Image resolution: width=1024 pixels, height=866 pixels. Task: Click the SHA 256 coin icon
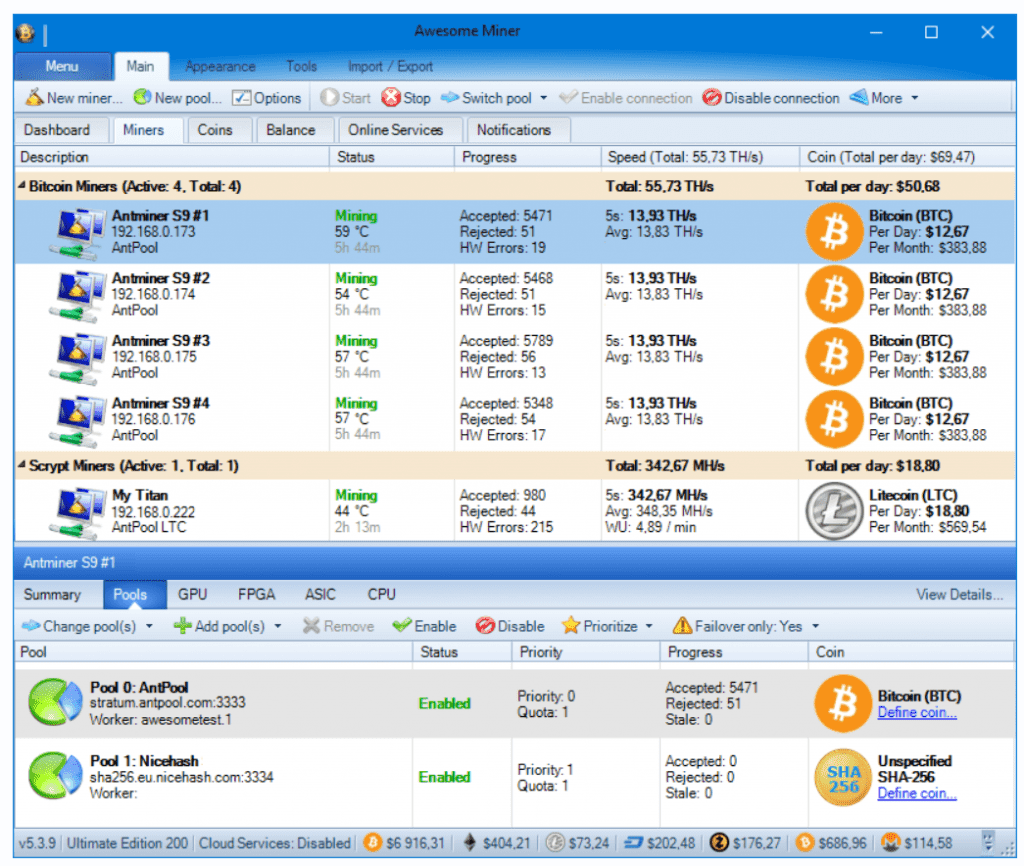843,777
